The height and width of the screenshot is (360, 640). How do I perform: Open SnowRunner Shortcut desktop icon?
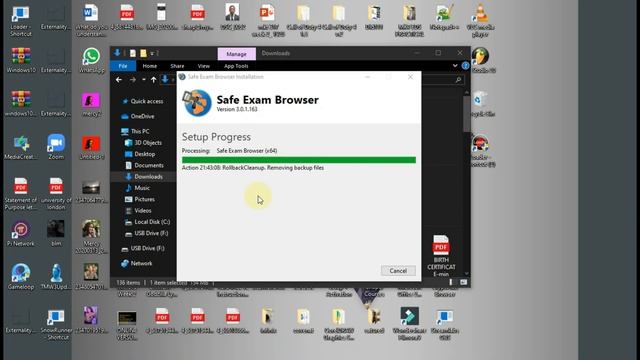(56, 324)
